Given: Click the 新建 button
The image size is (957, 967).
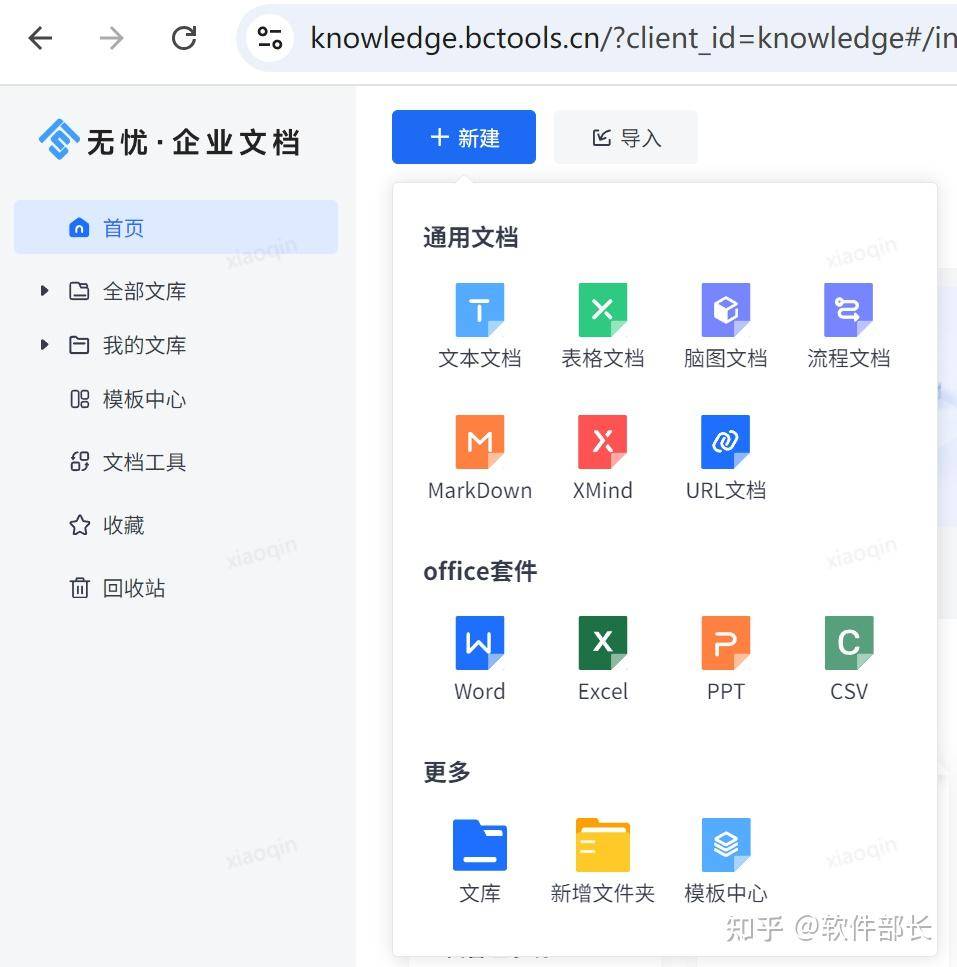Looking at the screenshot, I should [x=464, y=137].
